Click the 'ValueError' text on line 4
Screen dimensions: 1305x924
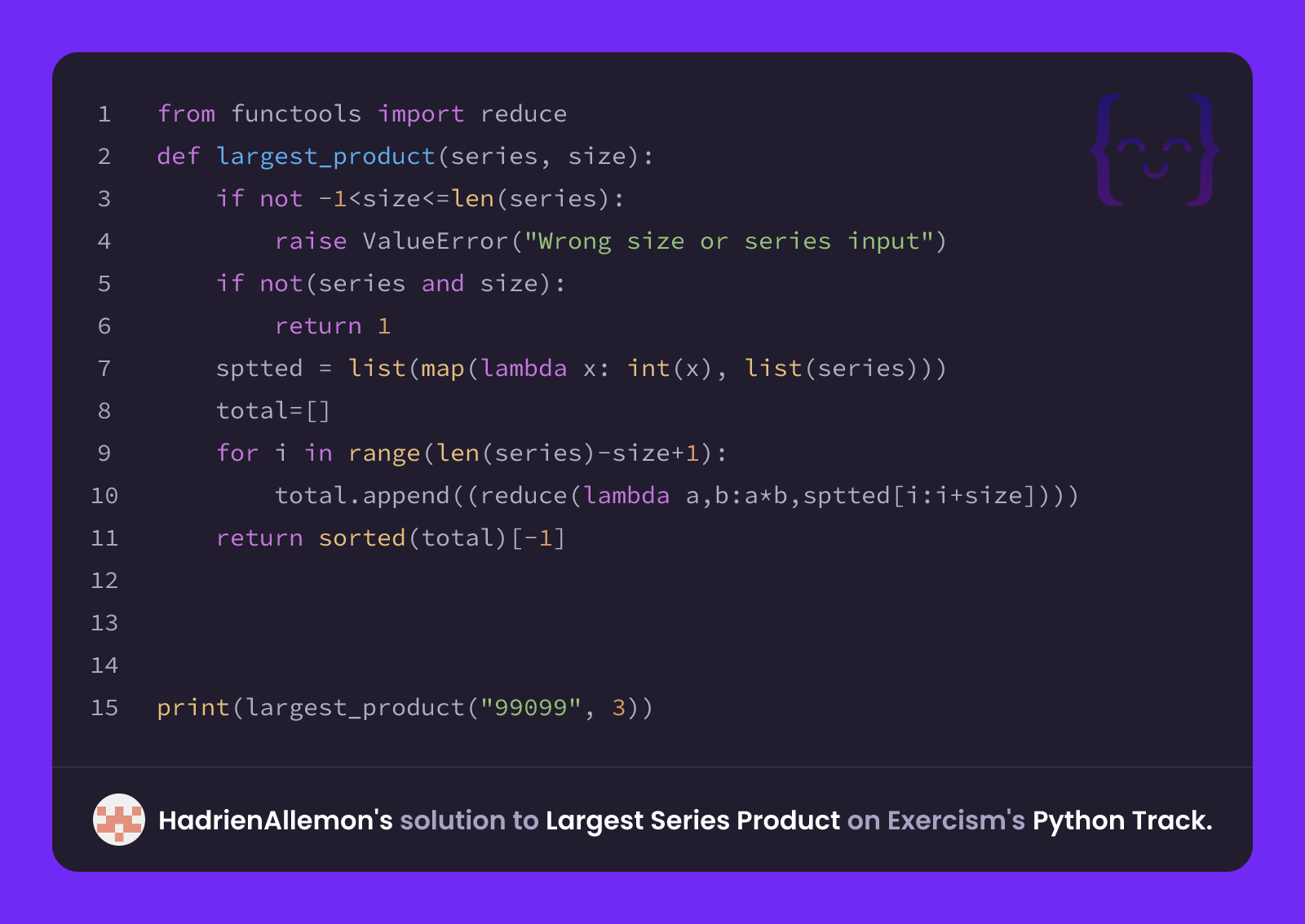(436, 241)
